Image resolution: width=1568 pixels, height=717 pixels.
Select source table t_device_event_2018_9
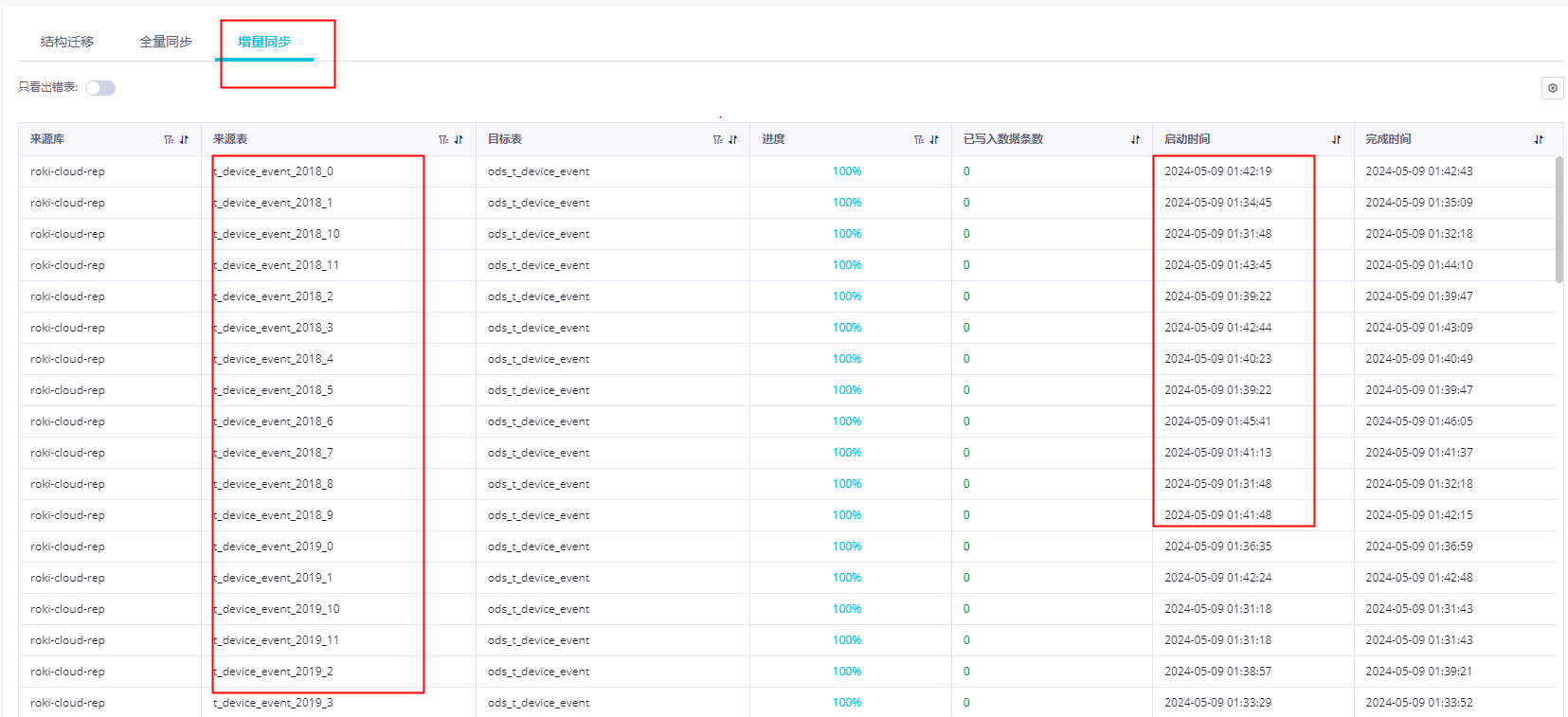(273, 515)
